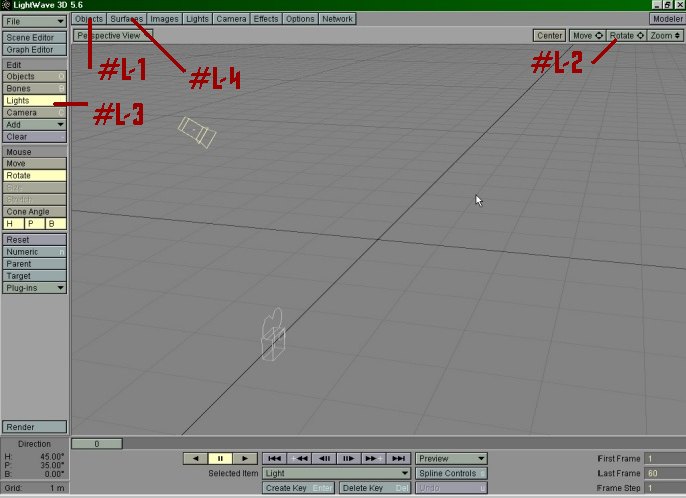
Task: Click the Last Frame input field
Action: point(665,473)
